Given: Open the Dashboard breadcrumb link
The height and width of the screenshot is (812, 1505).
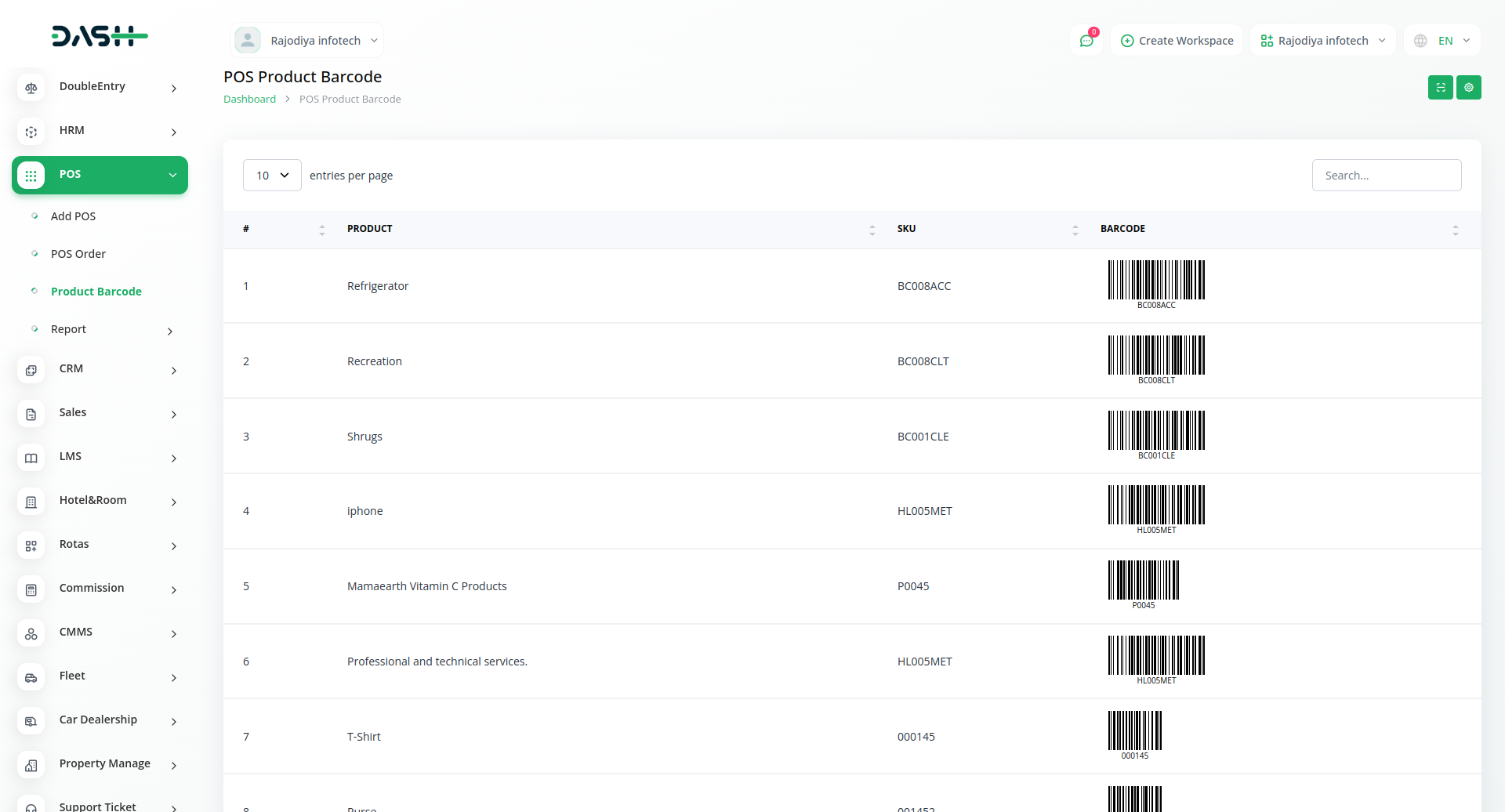Looking at the screenshot, I should [249, 99].
